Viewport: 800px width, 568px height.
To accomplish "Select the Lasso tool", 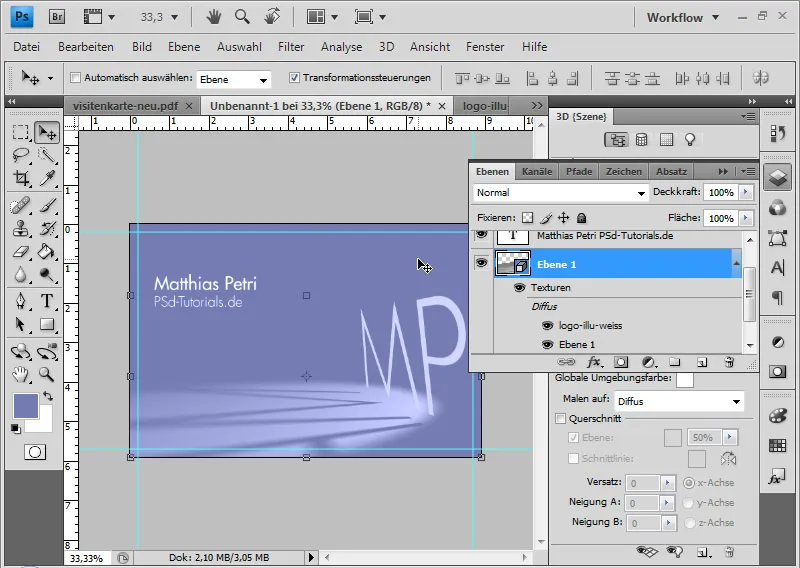I will point(20,155).
